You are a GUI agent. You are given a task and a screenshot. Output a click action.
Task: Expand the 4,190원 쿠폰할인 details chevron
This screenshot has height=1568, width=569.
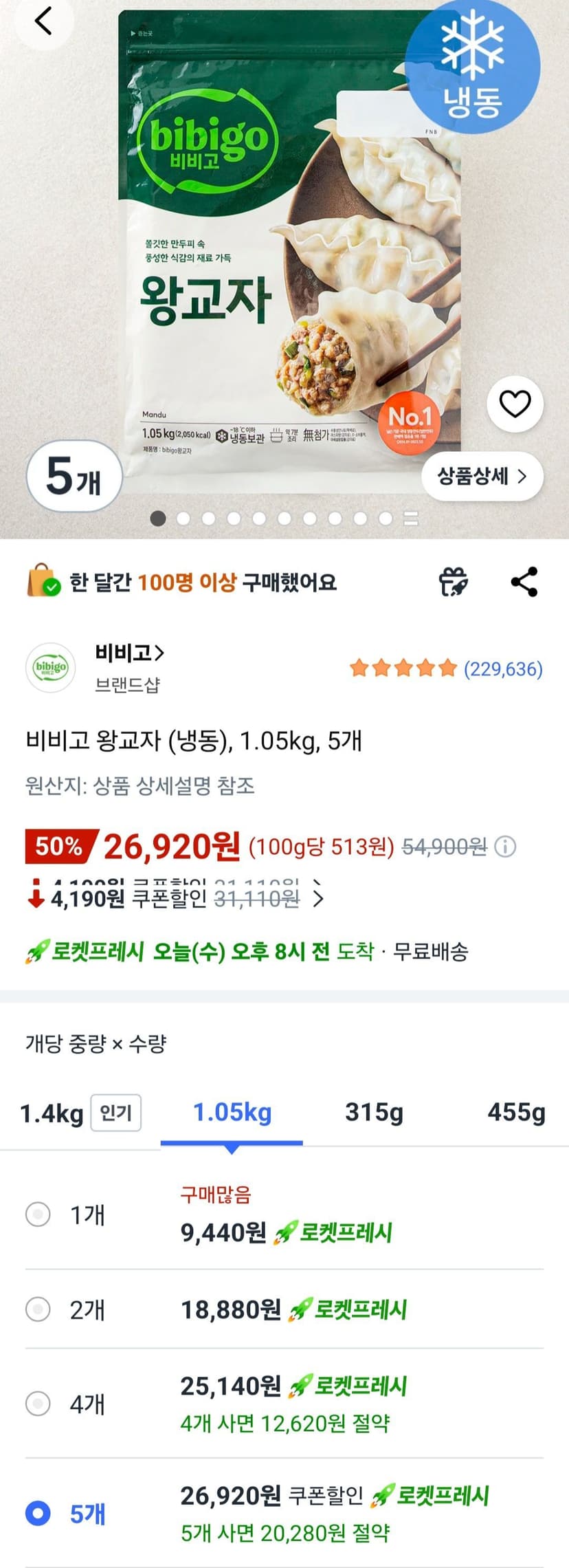coord(317,898)
